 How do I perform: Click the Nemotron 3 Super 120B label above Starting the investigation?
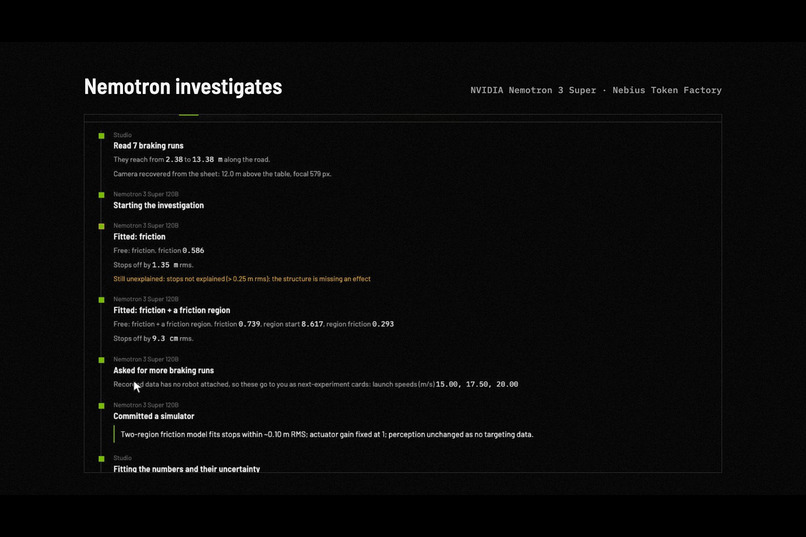tap(146, 194)
